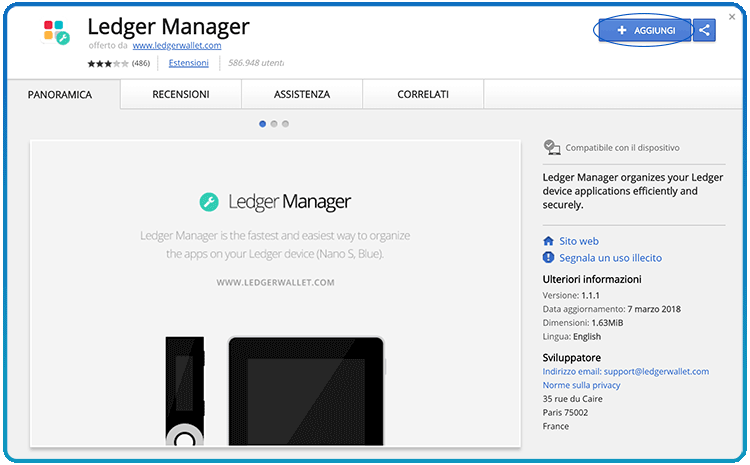Go to the CORRELATI tab

pyautogui.click(x=423, y=94)
